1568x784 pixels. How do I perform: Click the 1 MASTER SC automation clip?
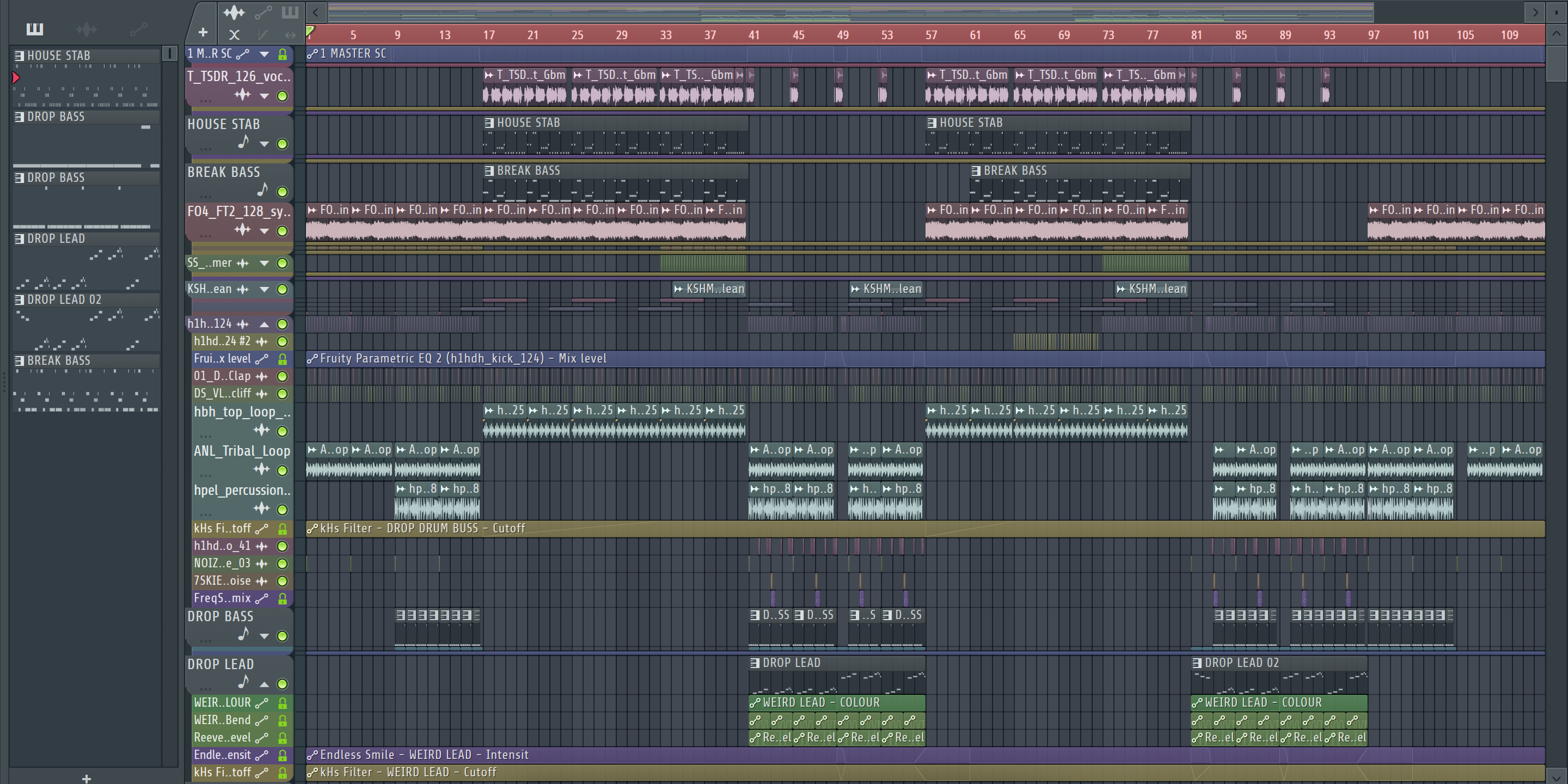pyautogui.click(x=925, y=54)
